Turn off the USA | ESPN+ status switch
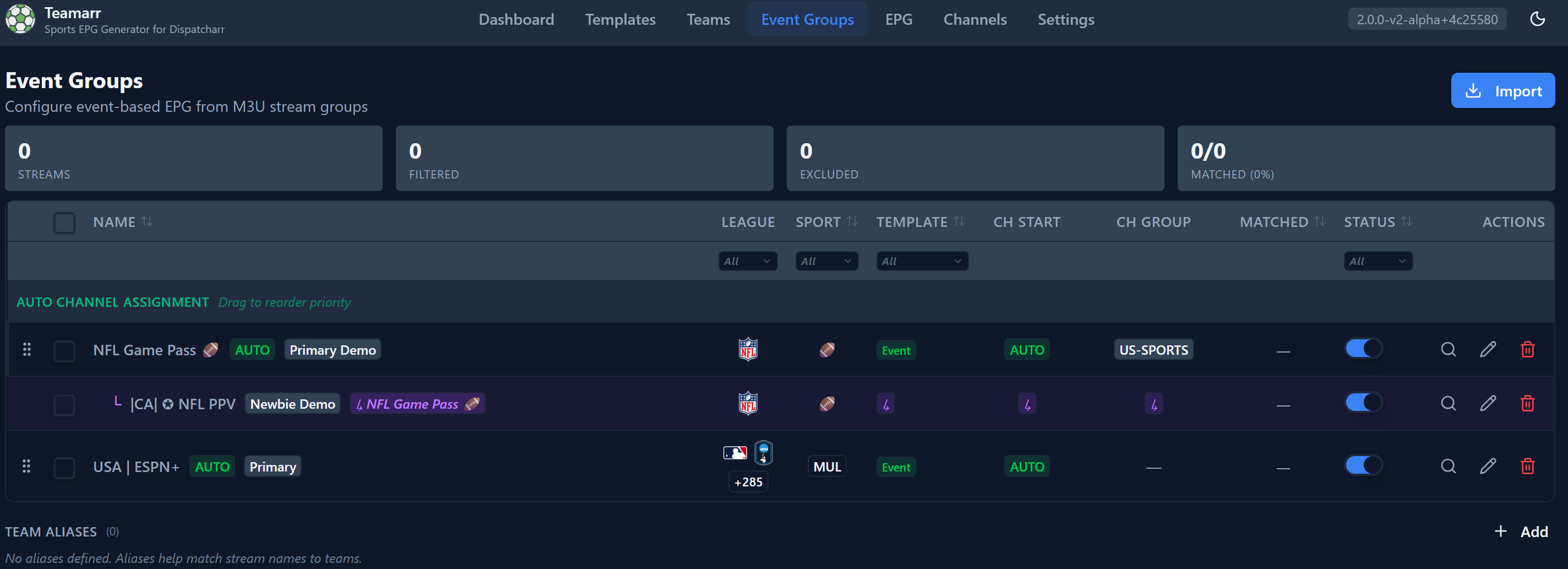 tap(1363, 465)
